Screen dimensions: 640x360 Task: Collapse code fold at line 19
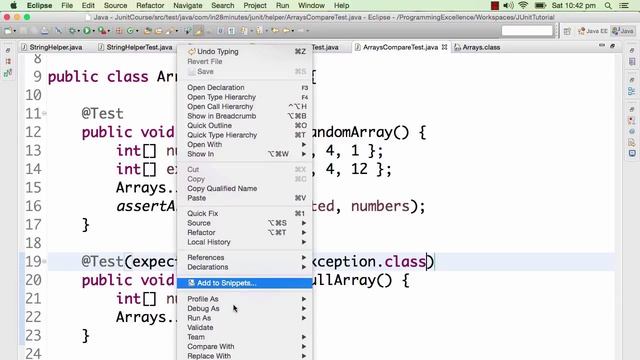44,261
